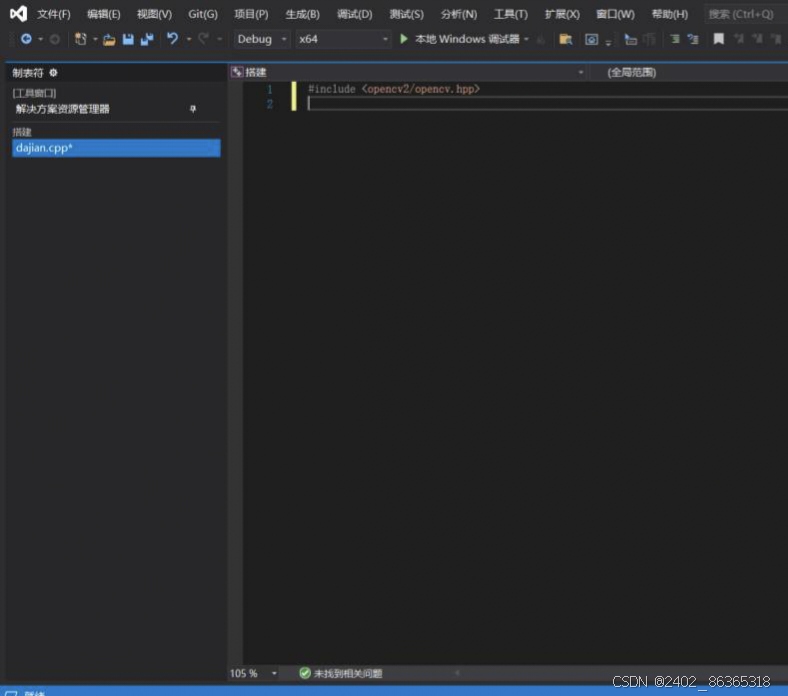This screenshot has width=788, height=696.
Task: Pin the 解决方案资源管理器 tool window
Action: pyautogui.click(x=193, y=109)
